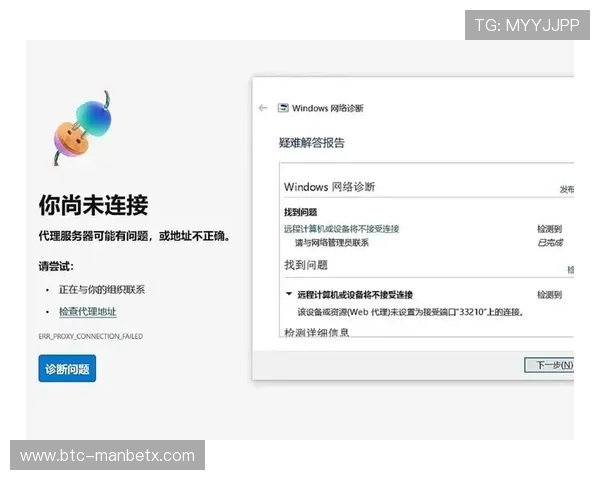This screenshot has width=600, height=480.
Task: Click 代理服务器可能有问题 message text
Action: (x=134, y=236)
